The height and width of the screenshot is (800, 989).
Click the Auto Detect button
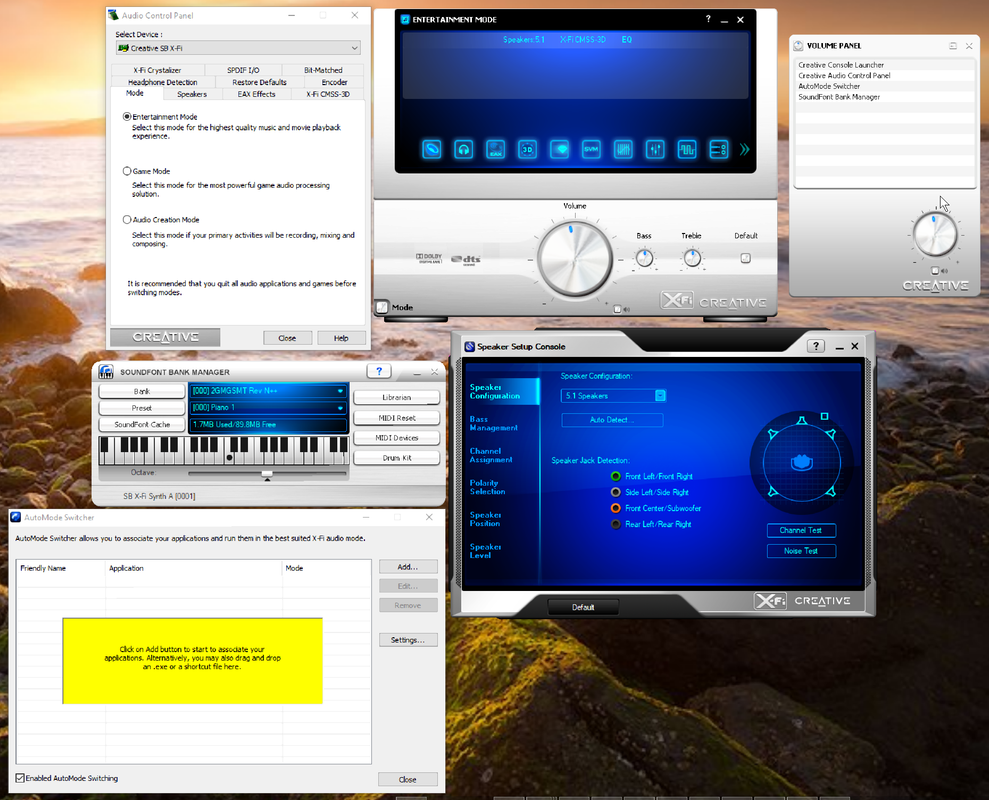tap(612, 420)
